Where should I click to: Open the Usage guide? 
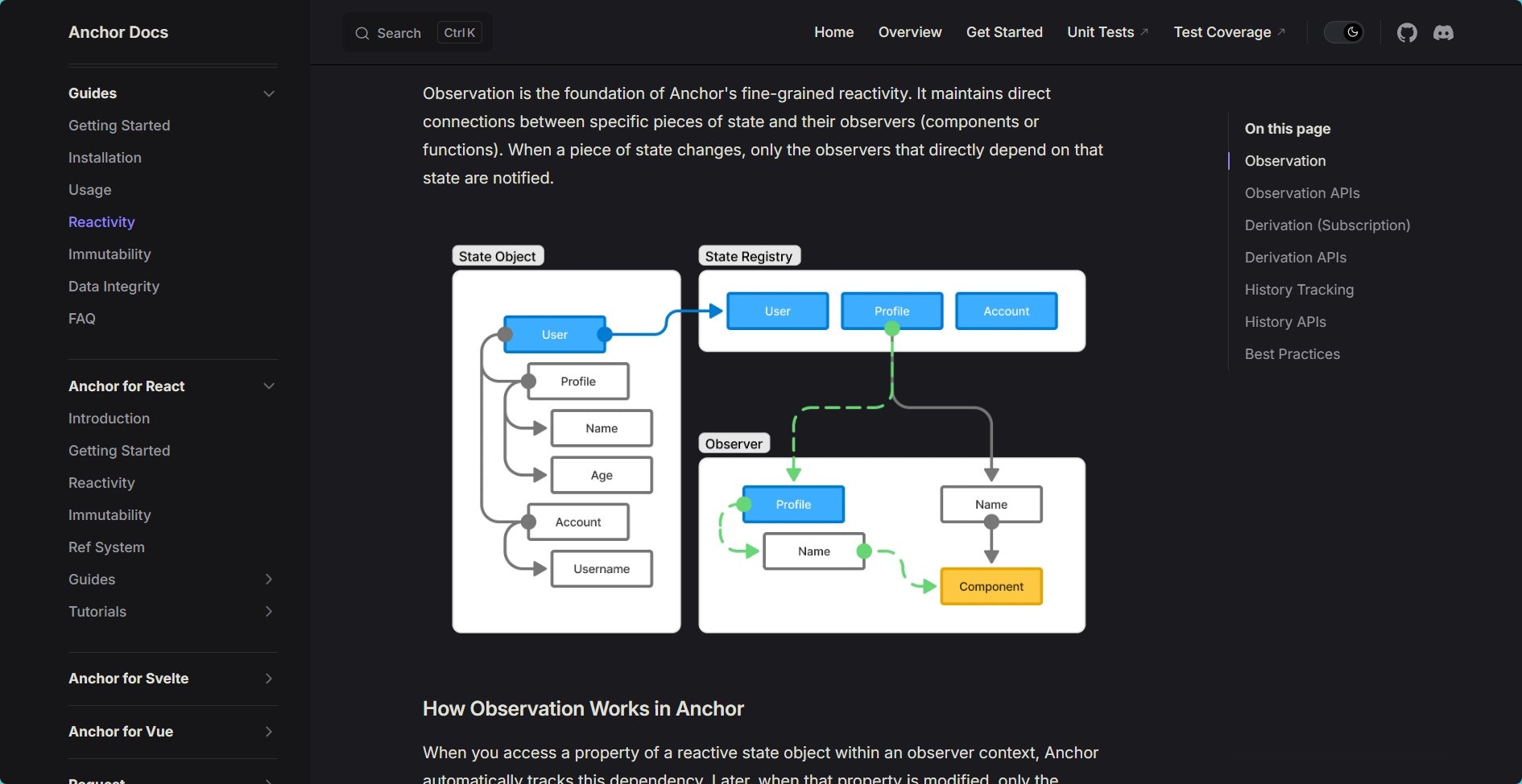[89, 190]
